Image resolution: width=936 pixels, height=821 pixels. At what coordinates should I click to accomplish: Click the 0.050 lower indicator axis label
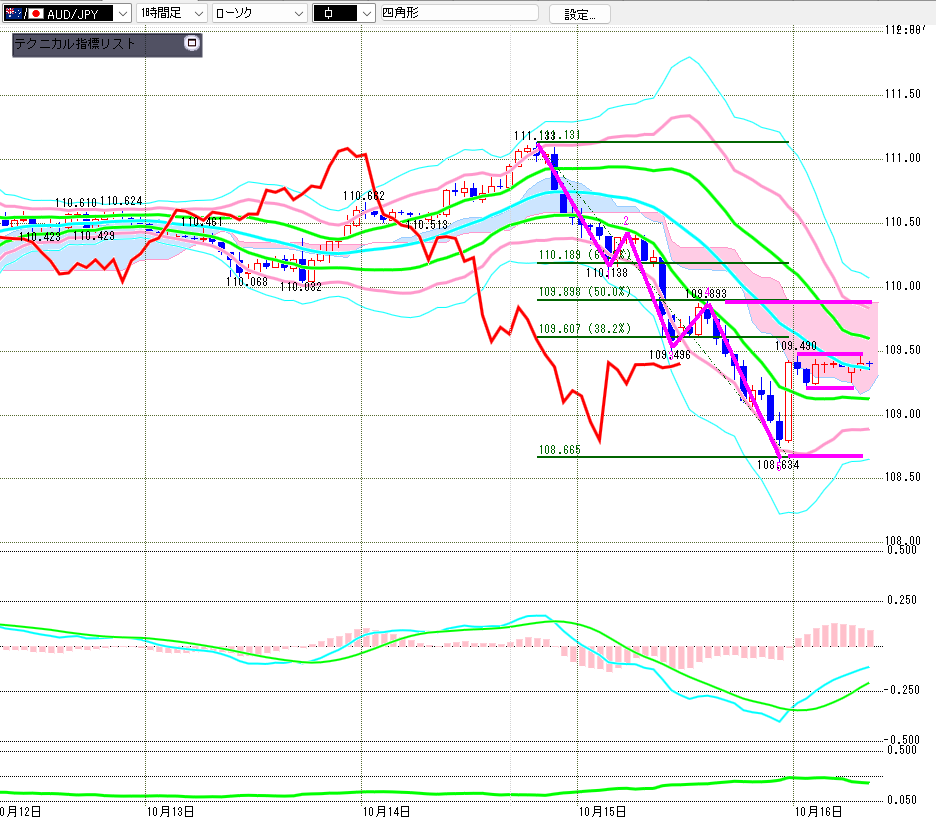(902, 800)
